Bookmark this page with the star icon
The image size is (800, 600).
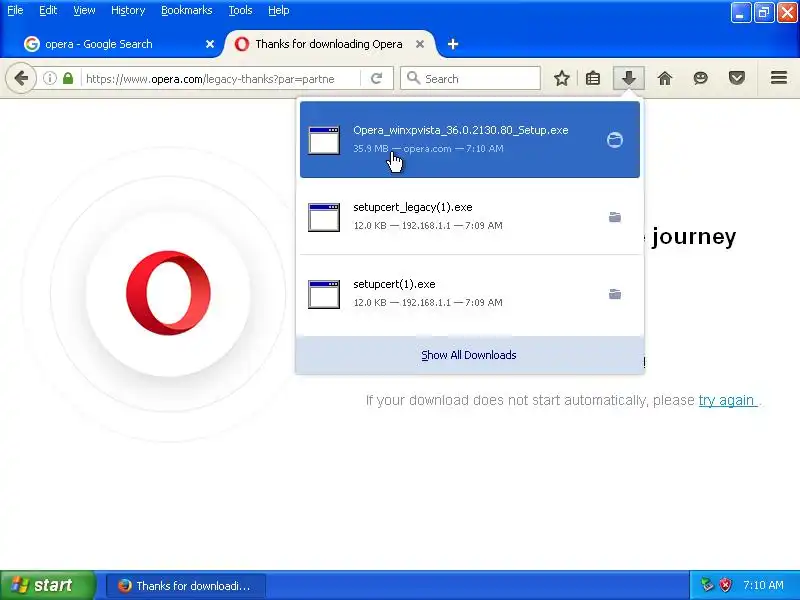click(562, 78)
